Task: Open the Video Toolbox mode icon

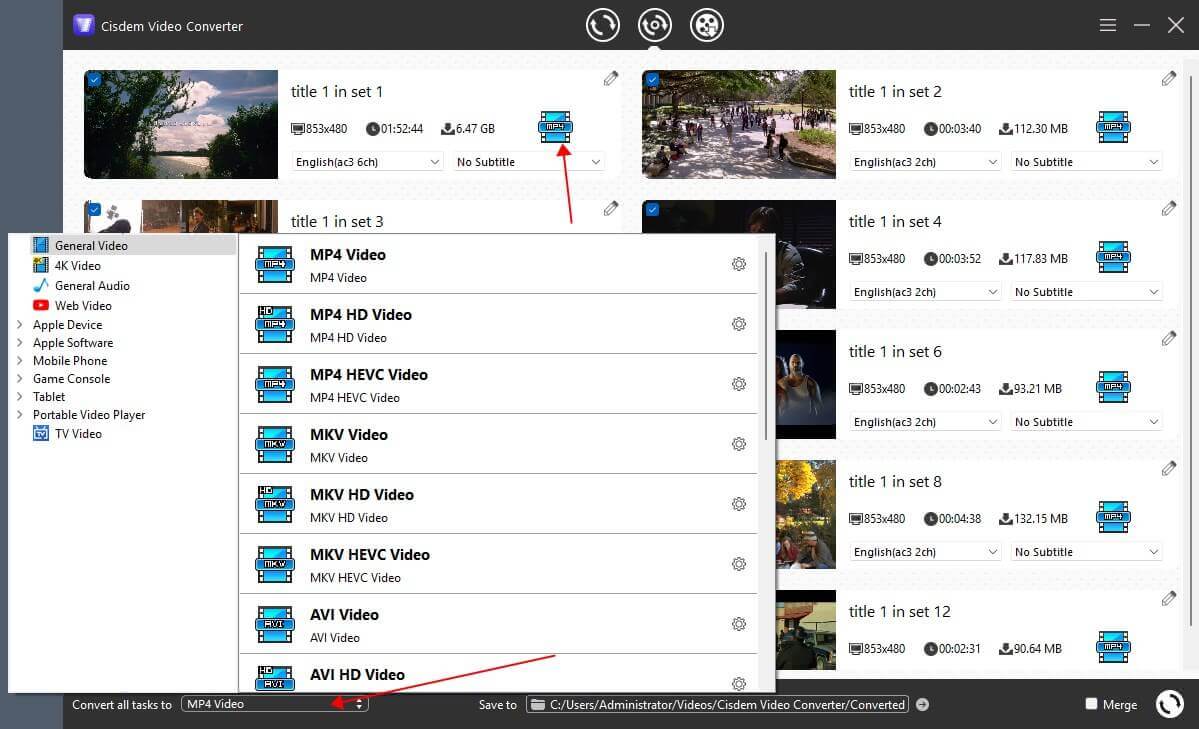Action: pyautogui.click(x=707, y=24)
